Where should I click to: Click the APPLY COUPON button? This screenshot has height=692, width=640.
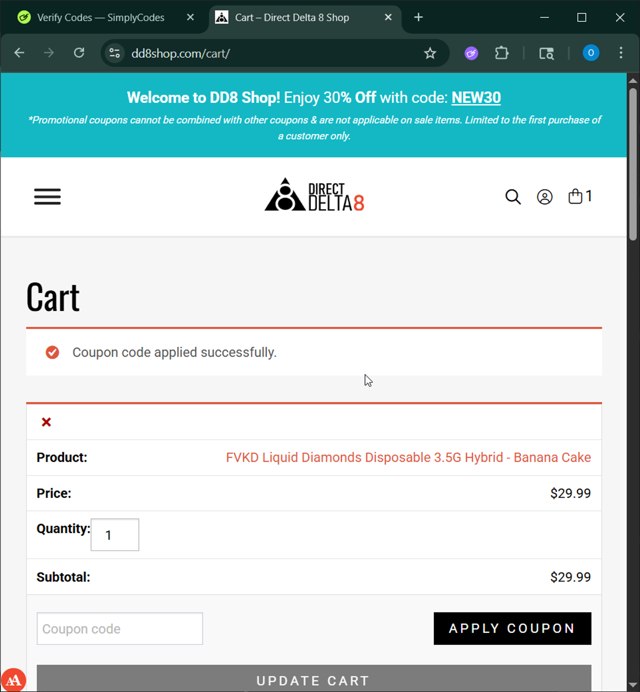point(512,628)
